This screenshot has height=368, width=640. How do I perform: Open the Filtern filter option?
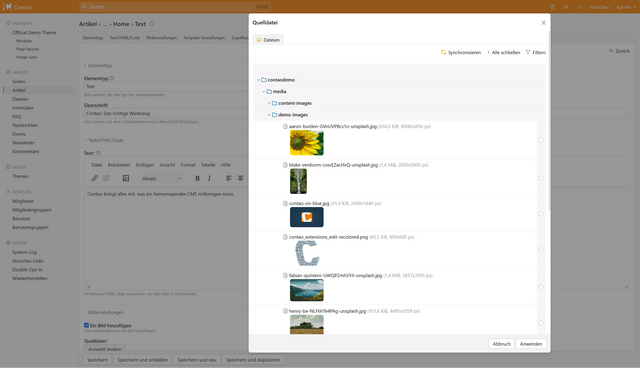536,52
